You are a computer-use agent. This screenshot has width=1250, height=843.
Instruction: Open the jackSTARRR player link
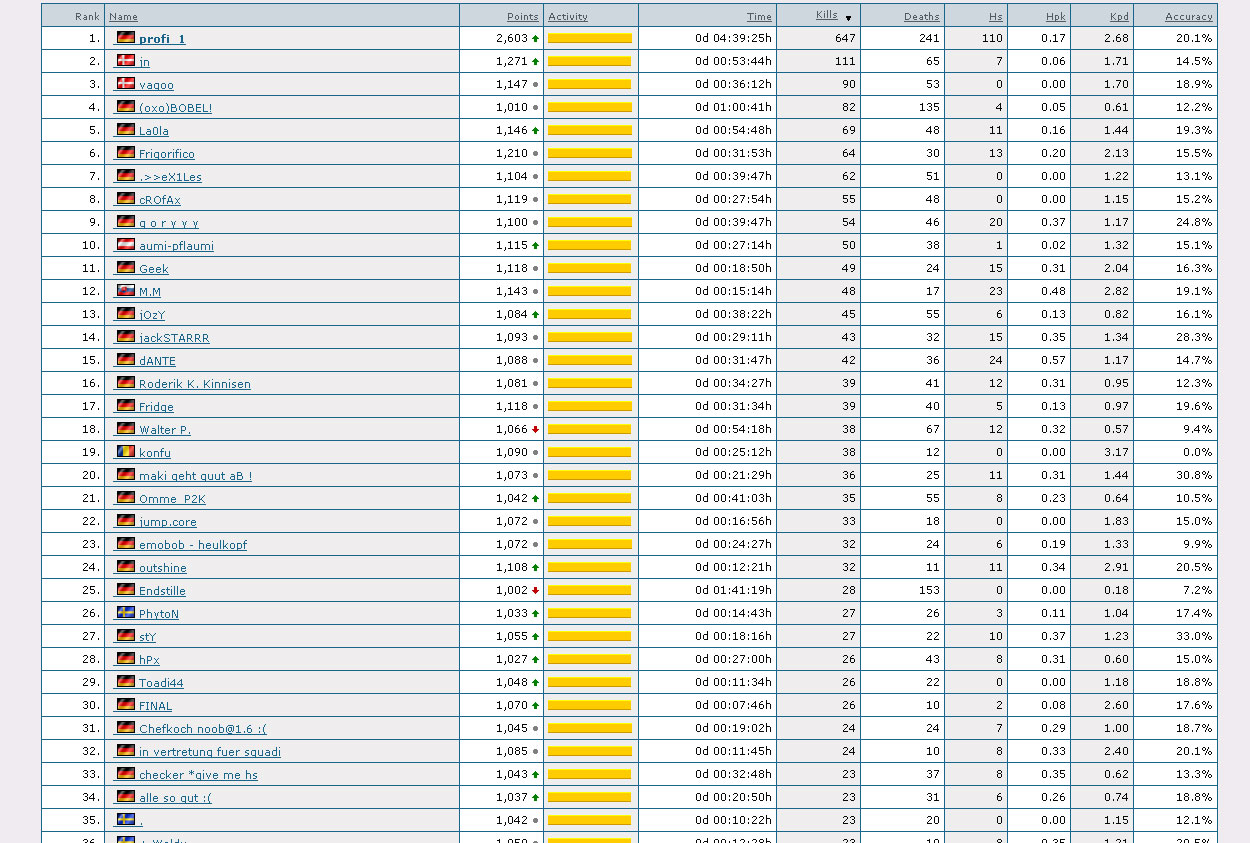pyautogui.click(x=174, y=338)
